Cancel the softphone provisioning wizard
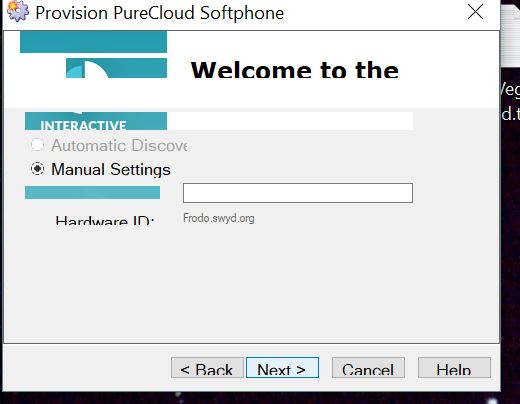 tap(368, 368)
